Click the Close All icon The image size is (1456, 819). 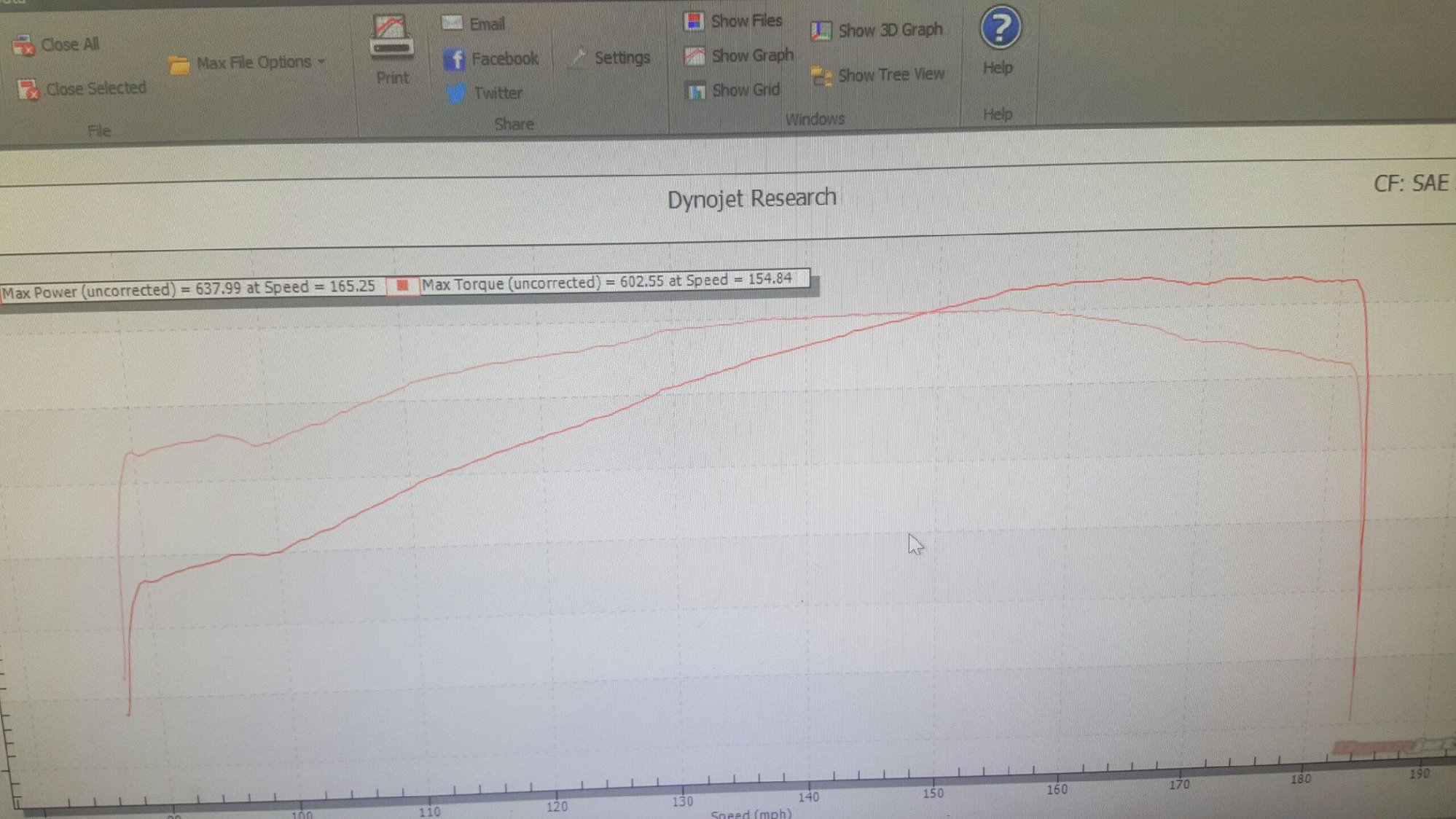[23, 45]
